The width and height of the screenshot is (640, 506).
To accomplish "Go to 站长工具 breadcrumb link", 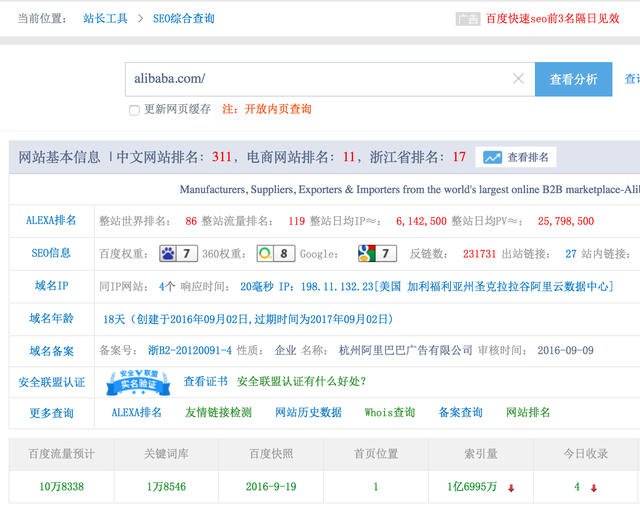I will [105, 18].
